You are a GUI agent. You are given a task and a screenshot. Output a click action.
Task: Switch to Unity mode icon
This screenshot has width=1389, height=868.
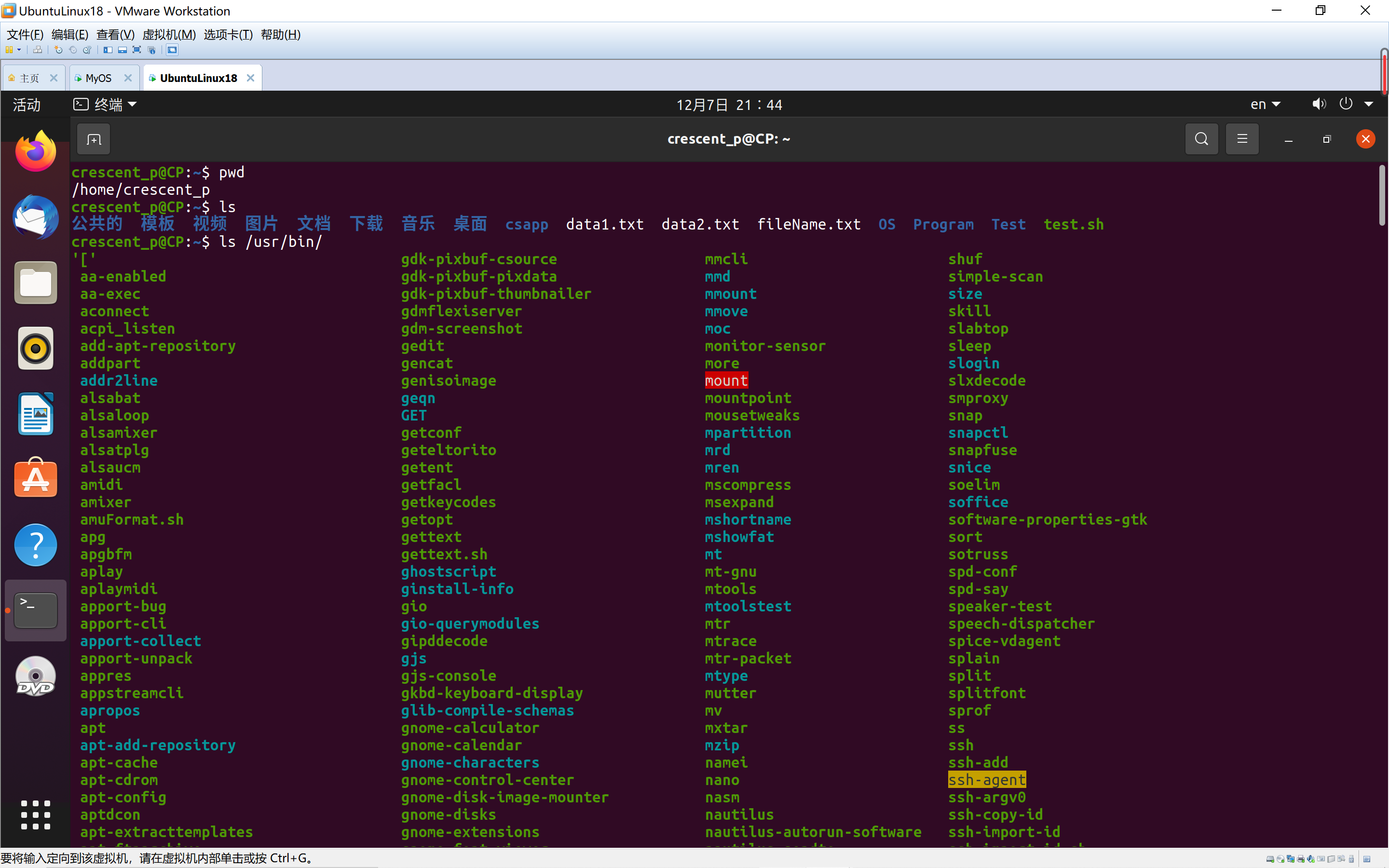pyautogui.click(x=151, y=50)
